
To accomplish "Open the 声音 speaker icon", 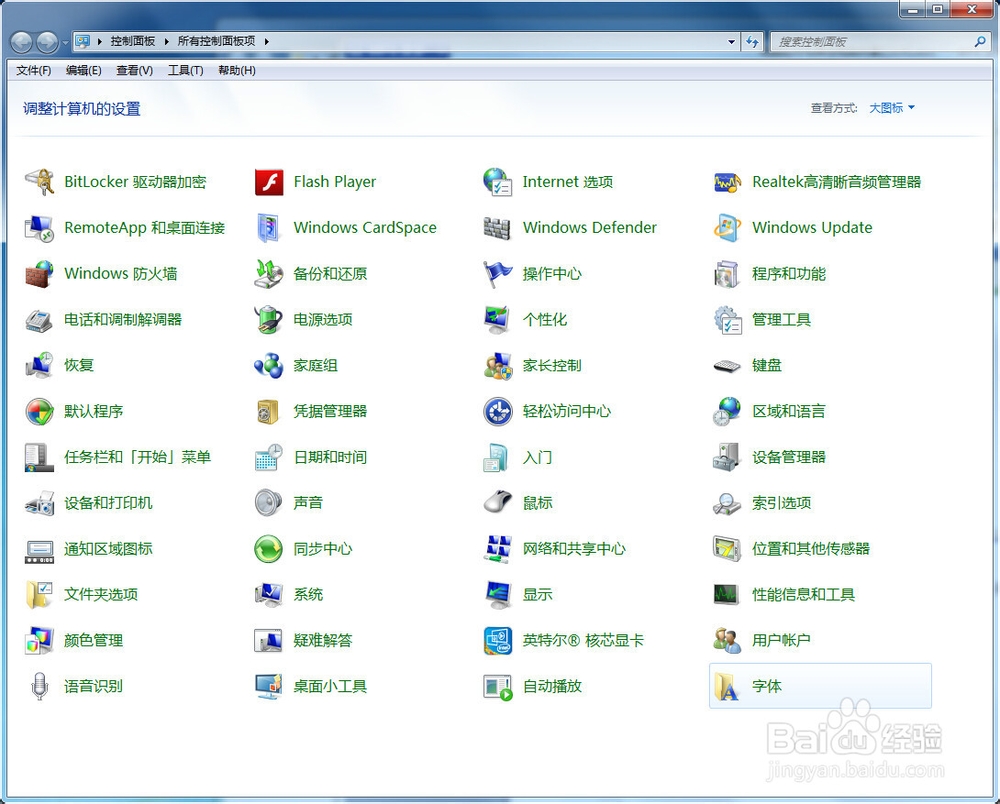I will coord(268,503).
